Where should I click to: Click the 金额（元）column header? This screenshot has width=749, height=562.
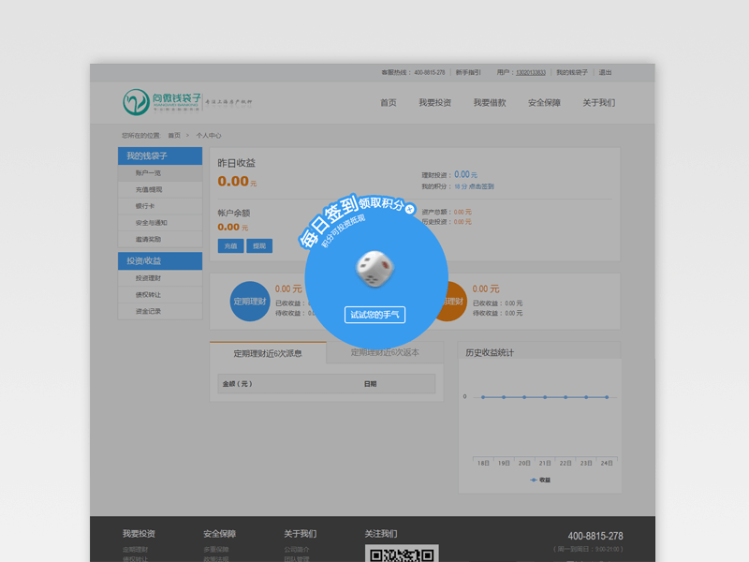click(237, 384)
